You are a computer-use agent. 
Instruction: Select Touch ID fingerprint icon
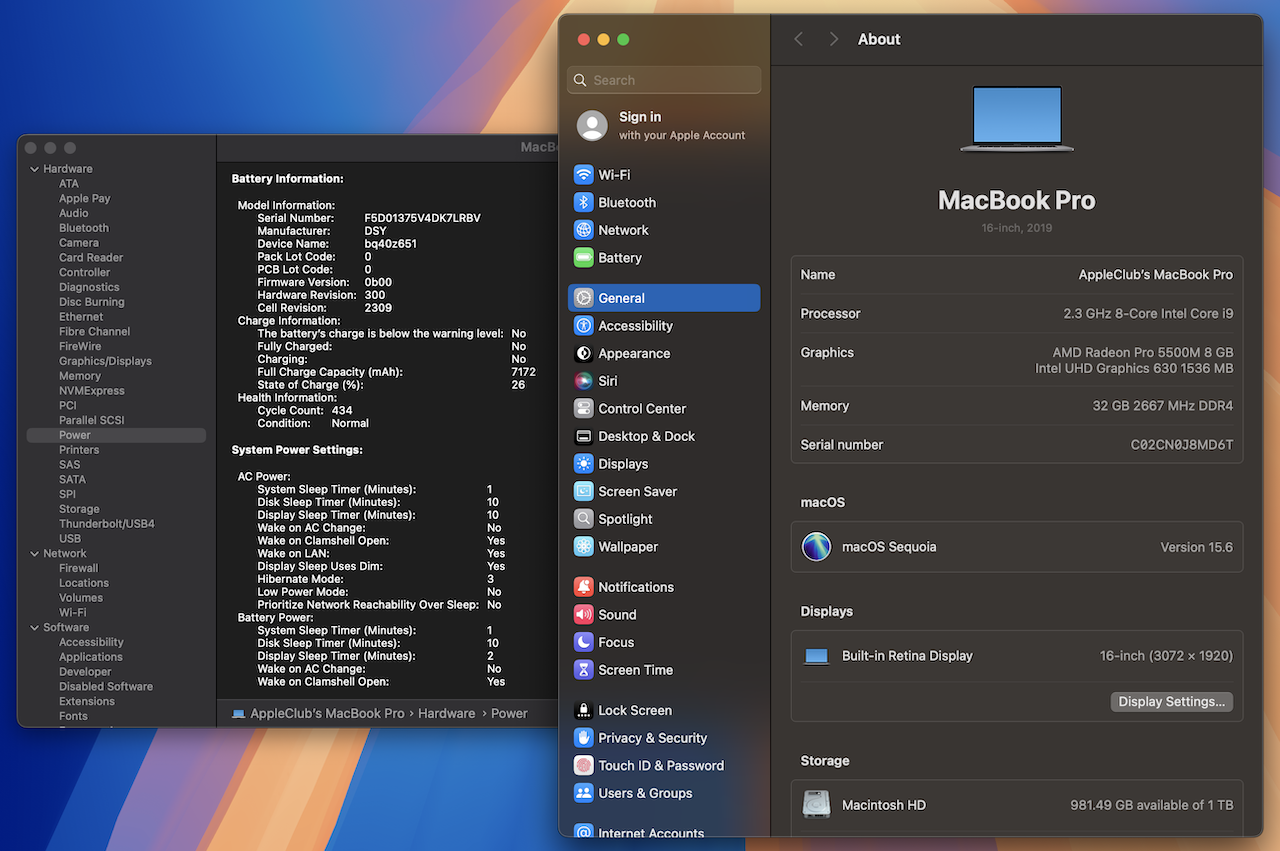coord(584,766)
